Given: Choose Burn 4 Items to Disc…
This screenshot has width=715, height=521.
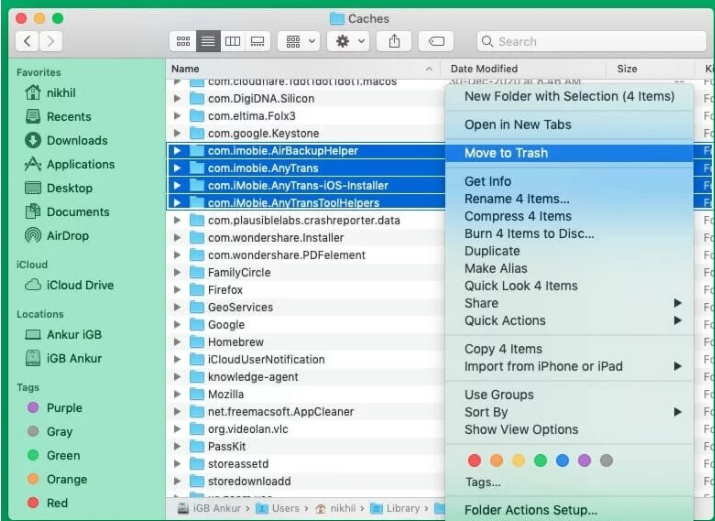Looking at the screenshot, I should point(569,233).
